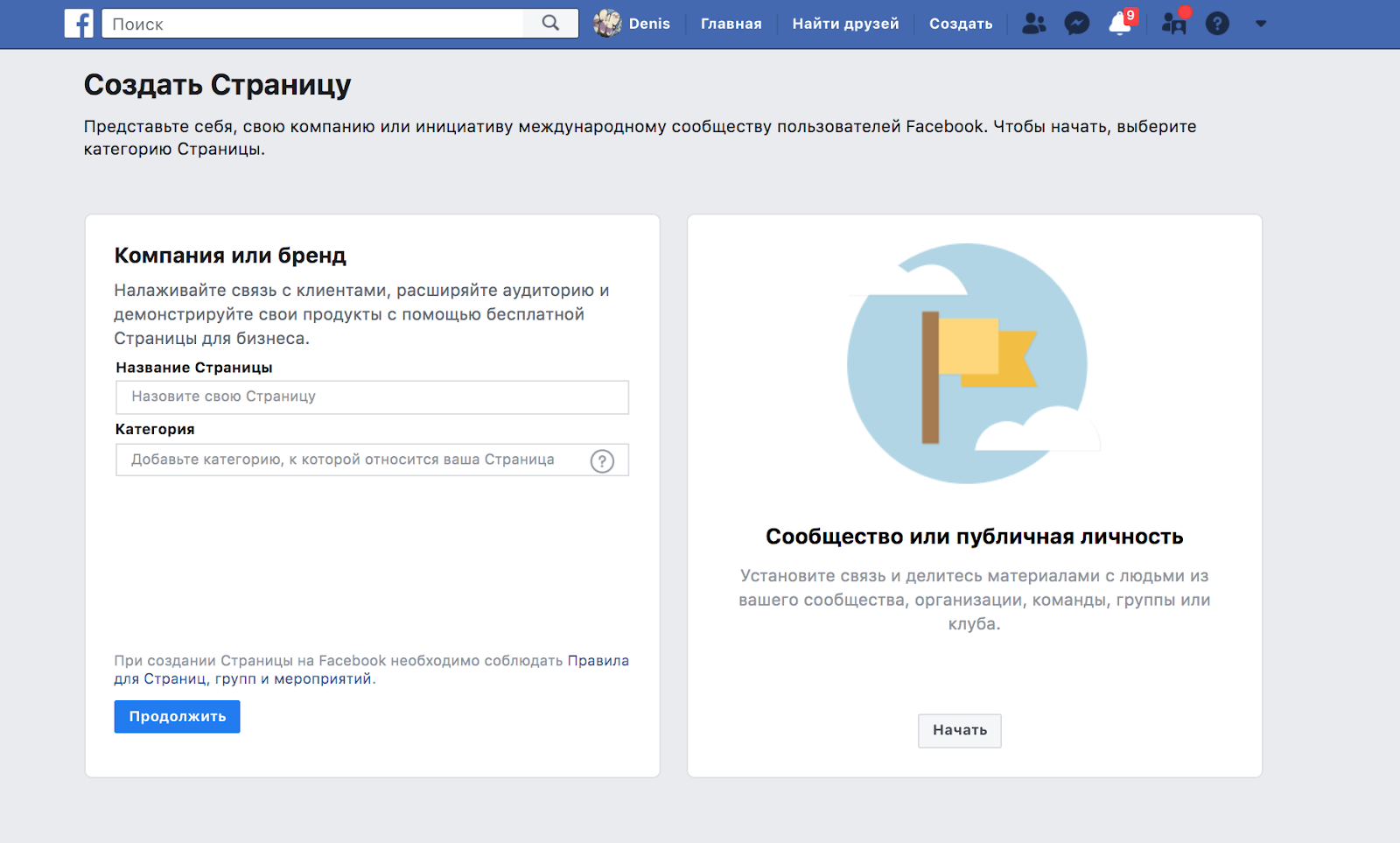Screen dimensions: 1400x843
Task: Open the Denis profile avatar
Action: [607, 24]
